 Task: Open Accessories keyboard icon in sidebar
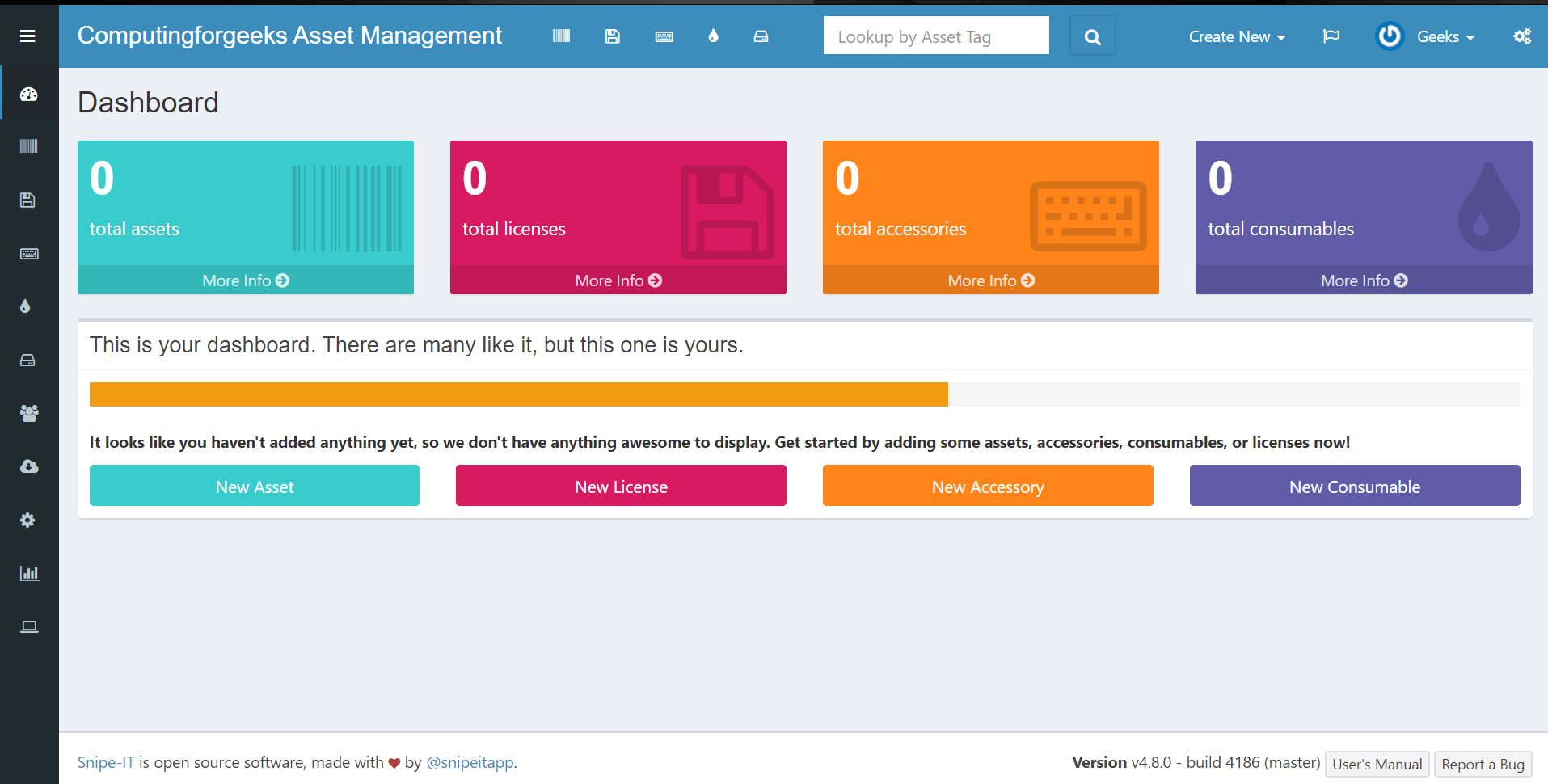(29, 254)
